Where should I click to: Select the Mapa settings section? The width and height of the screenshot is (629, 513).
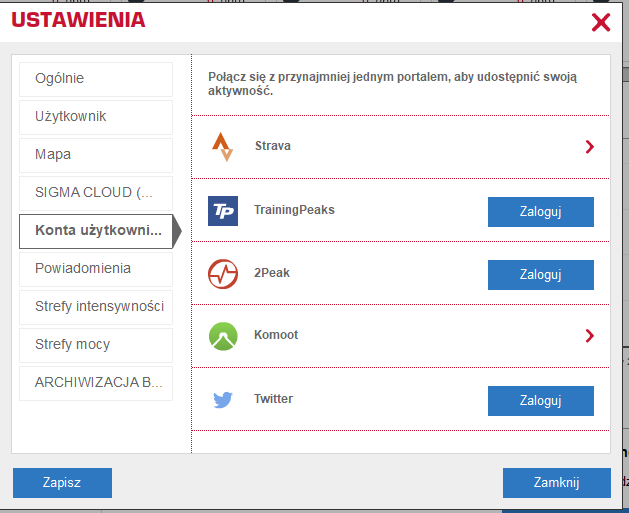[x=96, y=155]
